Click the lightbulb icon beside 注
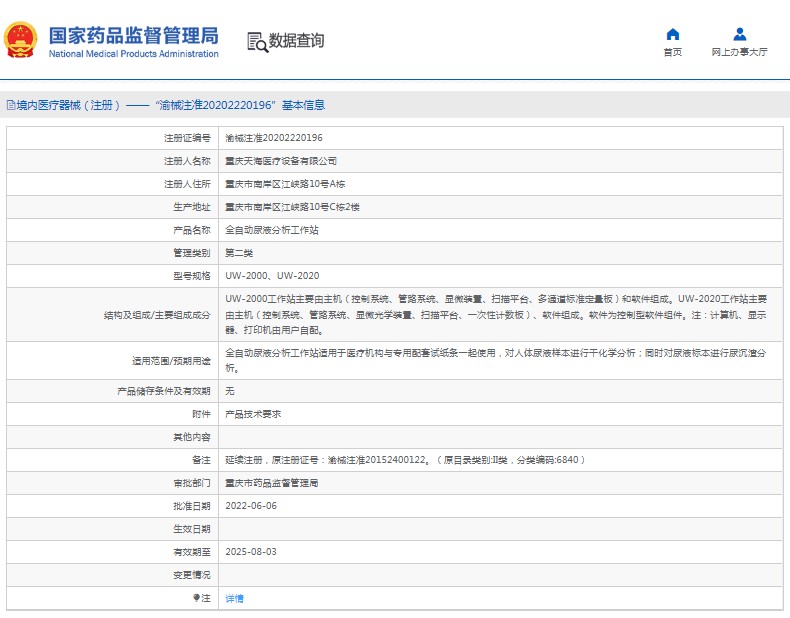 pyautogui.click(x=196, y=598)
